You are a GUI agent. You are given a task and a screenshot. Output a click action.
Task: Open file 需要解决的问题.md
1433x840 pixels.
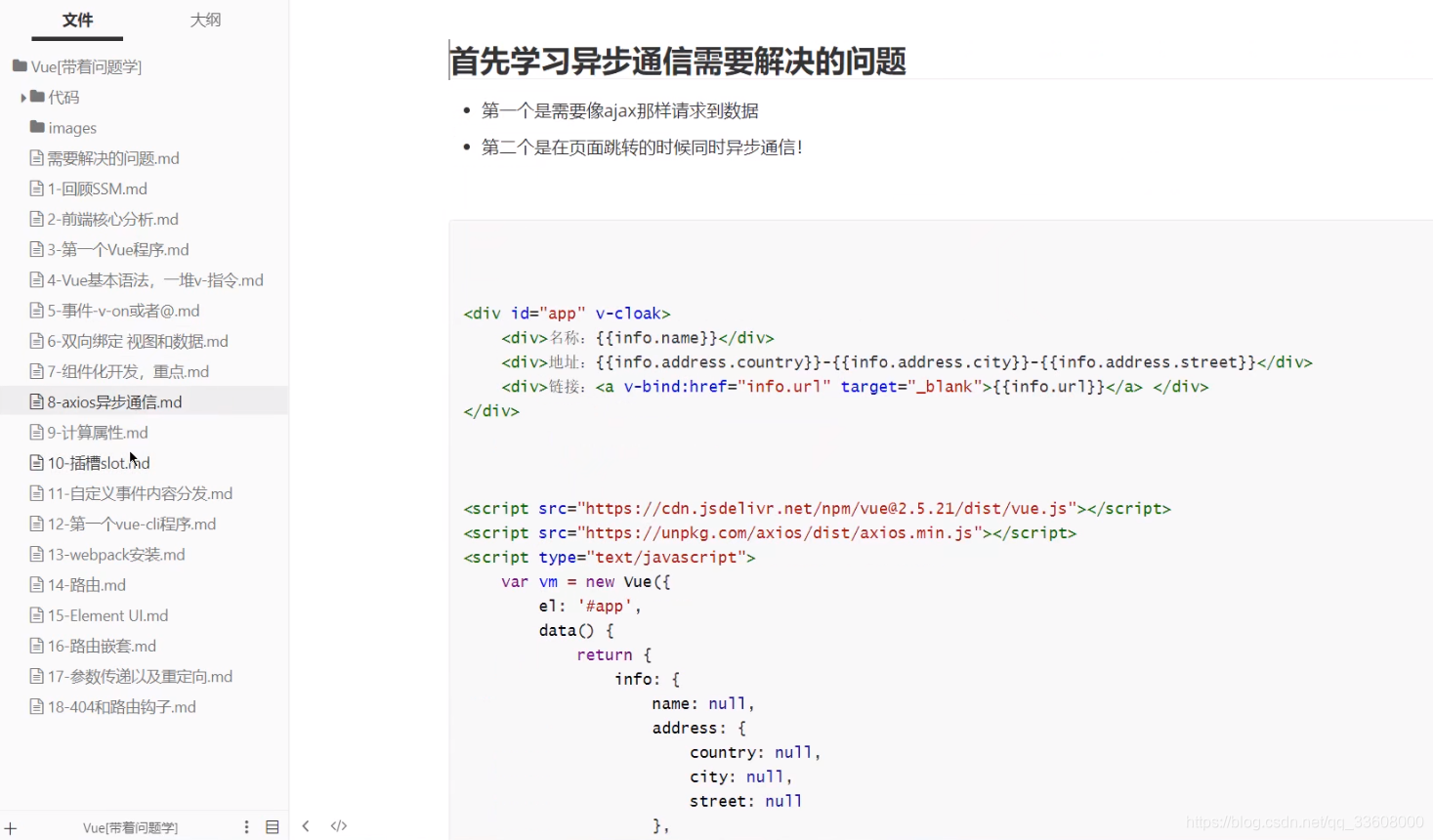pyautogui.click(x=113, y=158)
